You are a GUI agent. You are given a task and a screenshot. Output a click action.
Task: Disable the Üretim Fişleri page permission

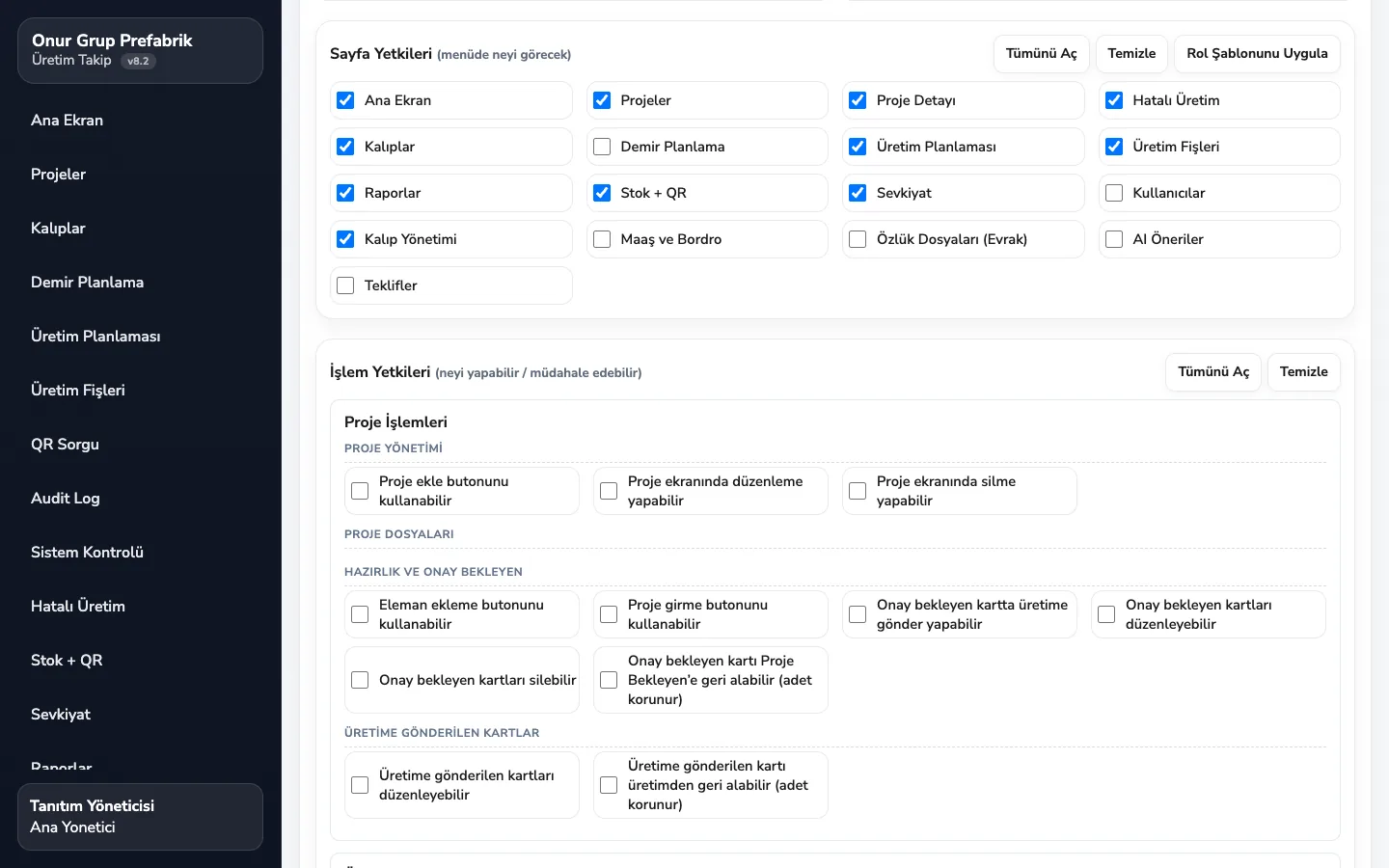click(1114, 147)
